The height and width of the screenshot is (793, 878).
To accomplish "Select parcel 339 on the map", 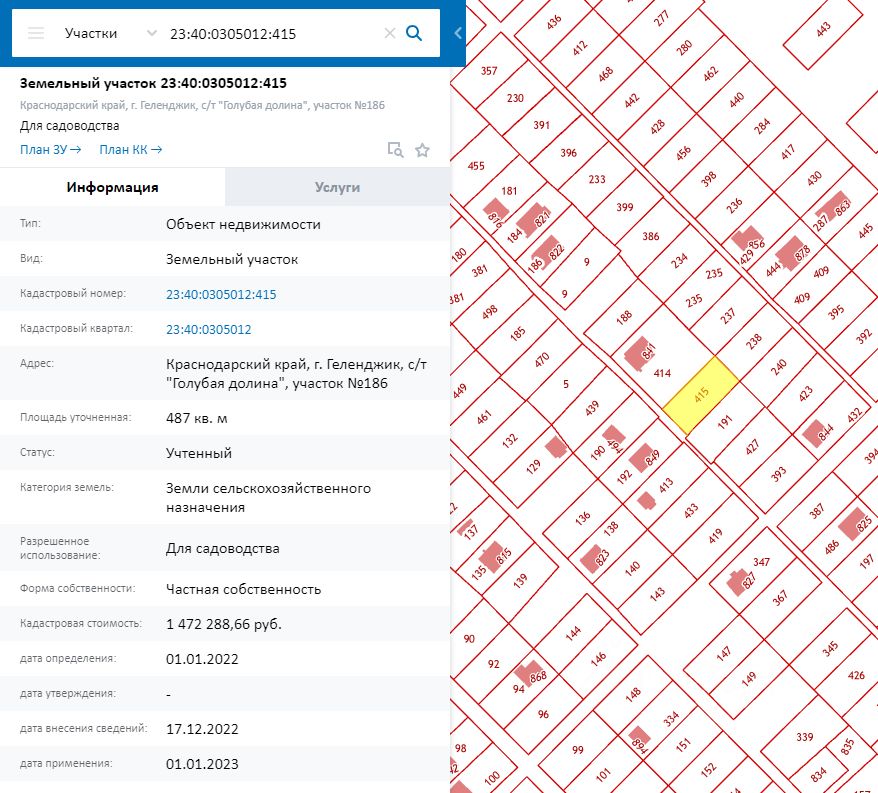I will click(x=804, y=737).
